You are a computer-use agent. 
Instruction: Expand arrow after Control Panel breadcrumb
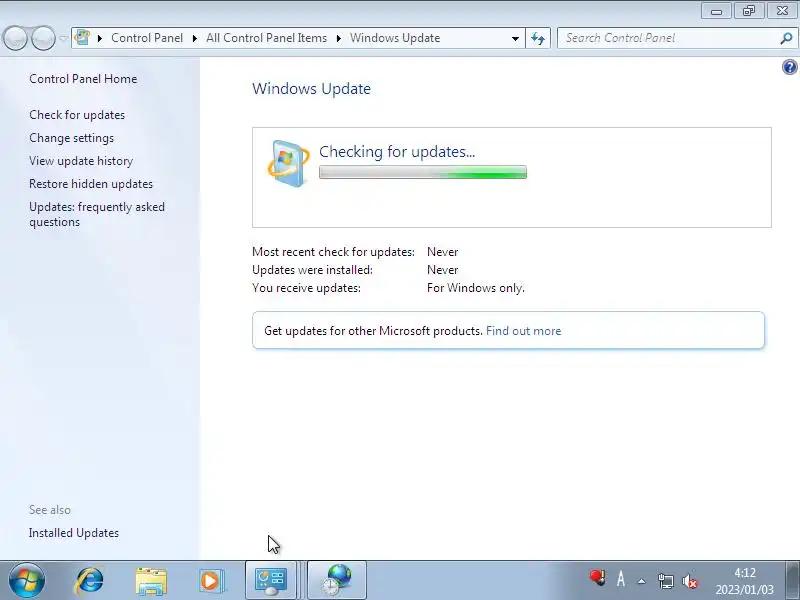(x=194, y=38)
